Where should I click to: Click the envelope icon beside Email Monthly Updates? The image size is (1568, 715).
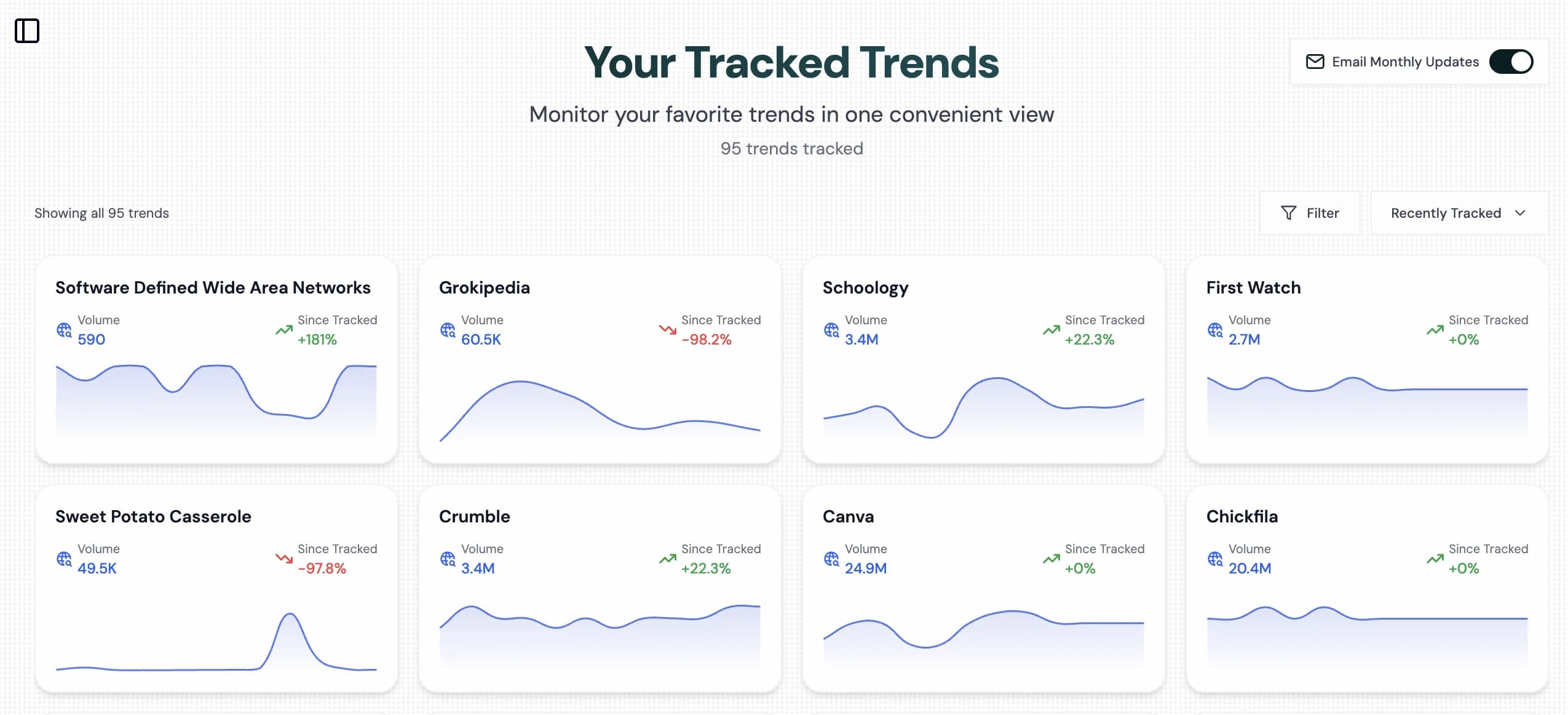1315,62
